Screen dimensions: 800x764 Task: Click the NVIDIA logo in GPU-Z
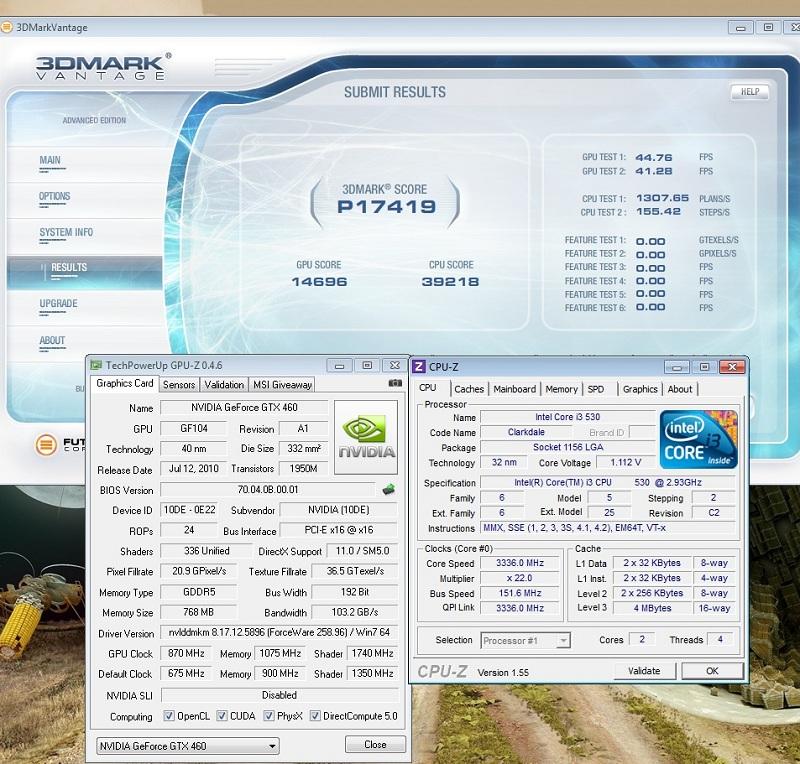(366, 437)
